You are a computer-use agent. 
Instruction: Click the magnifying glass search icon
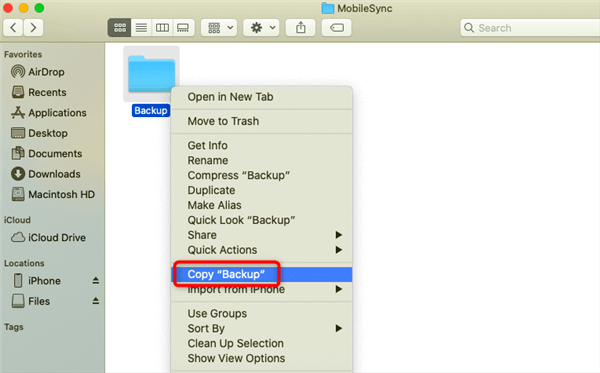pos(469,28)
